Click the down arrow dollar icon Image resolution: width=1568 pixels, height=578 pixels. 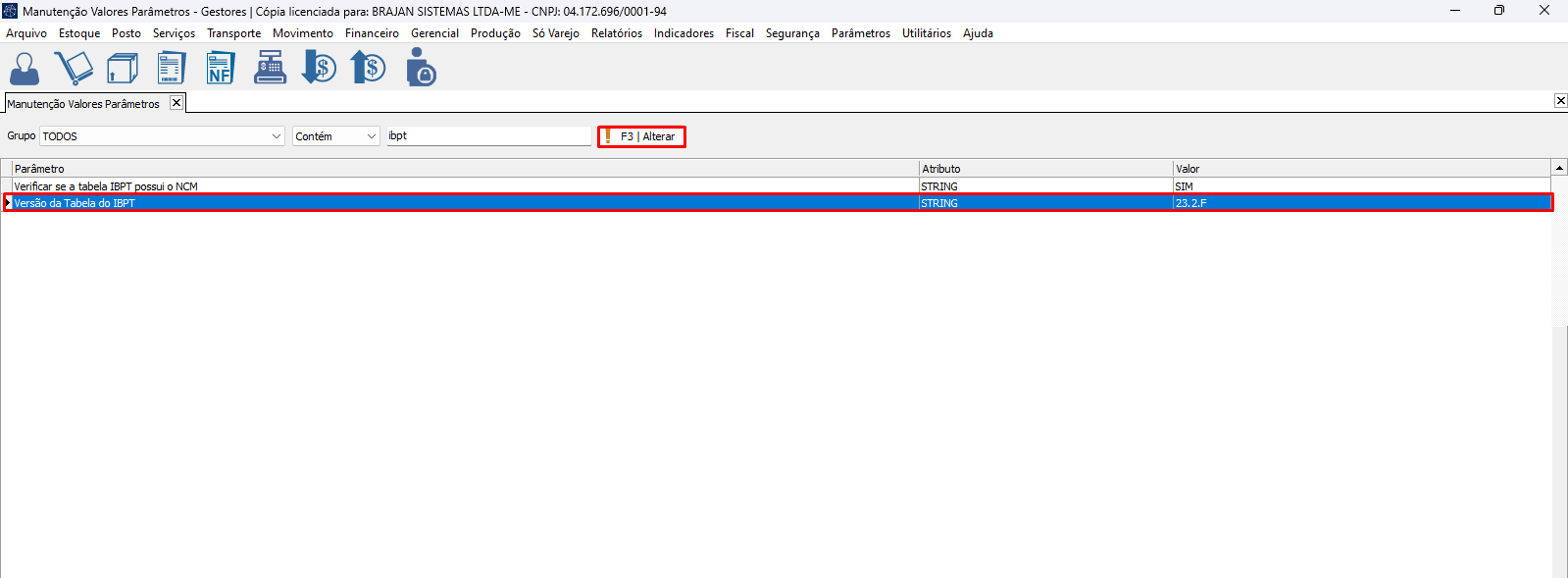click(319, 69)
